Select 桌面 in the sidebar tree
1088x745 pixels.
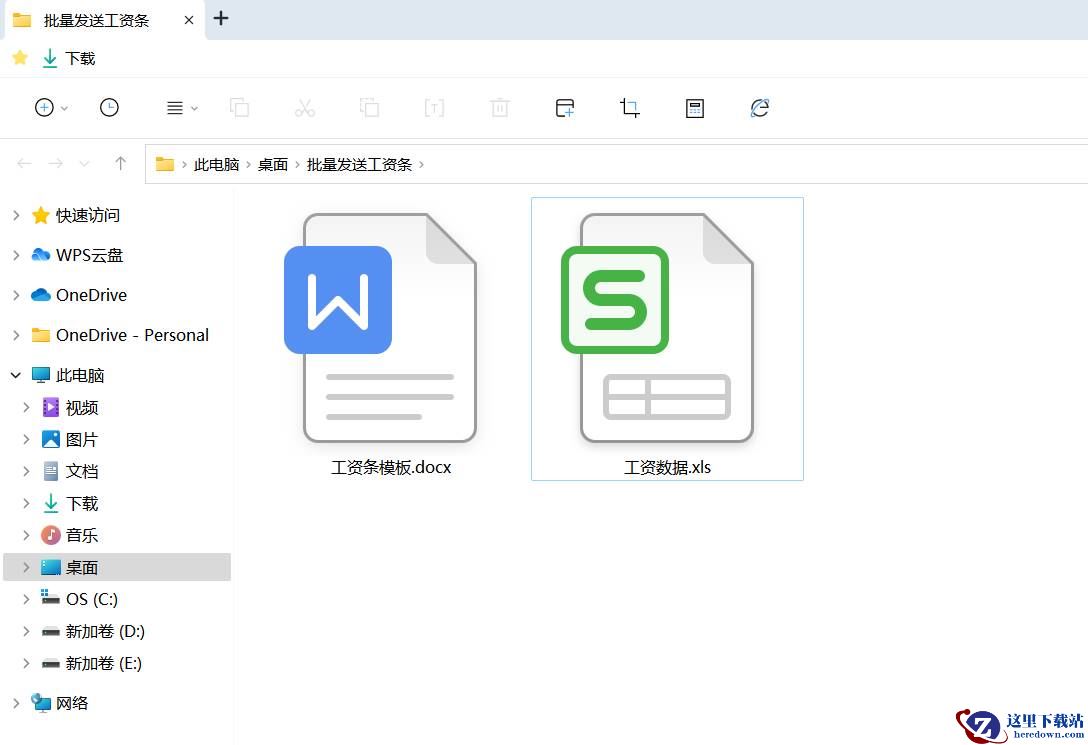pyautogui.click(x=117, y=567)
